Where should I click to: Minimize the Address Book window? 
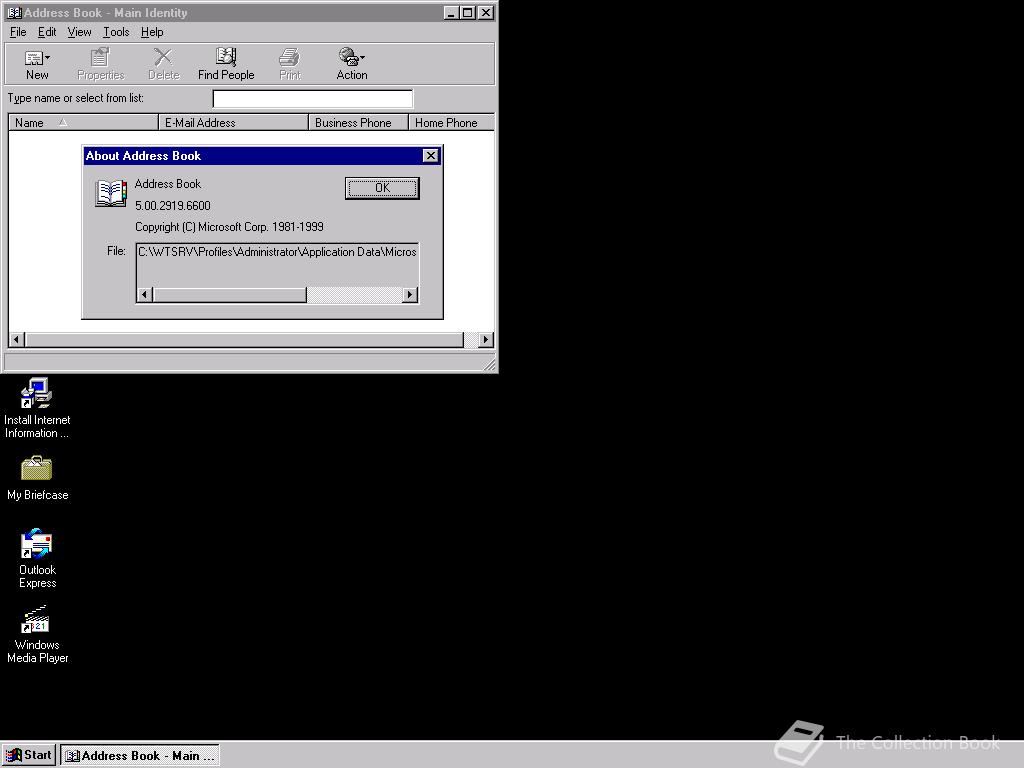click(451, 12)
